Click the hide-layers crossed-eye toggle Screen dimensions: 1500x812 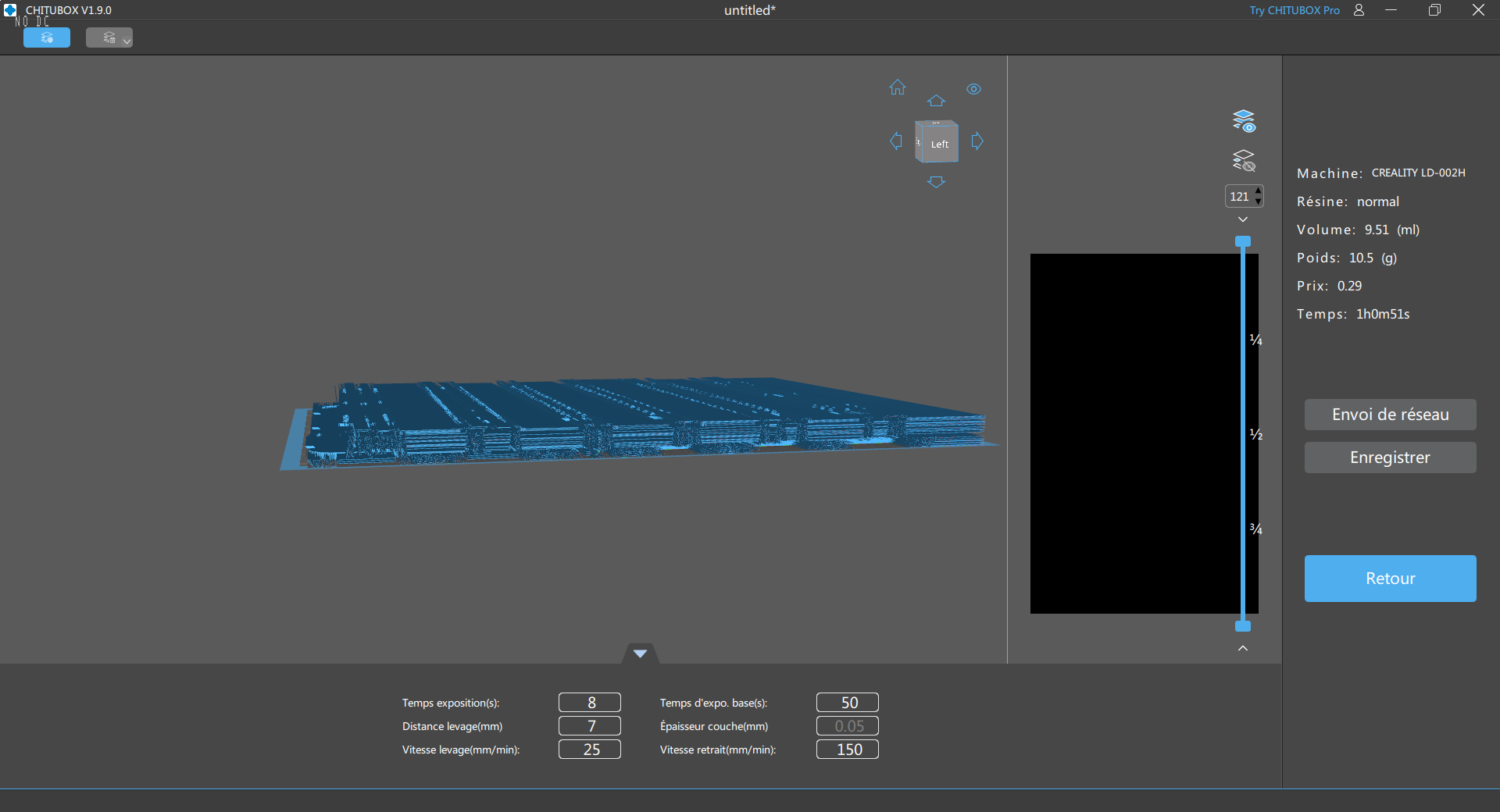coord(1244,161)
